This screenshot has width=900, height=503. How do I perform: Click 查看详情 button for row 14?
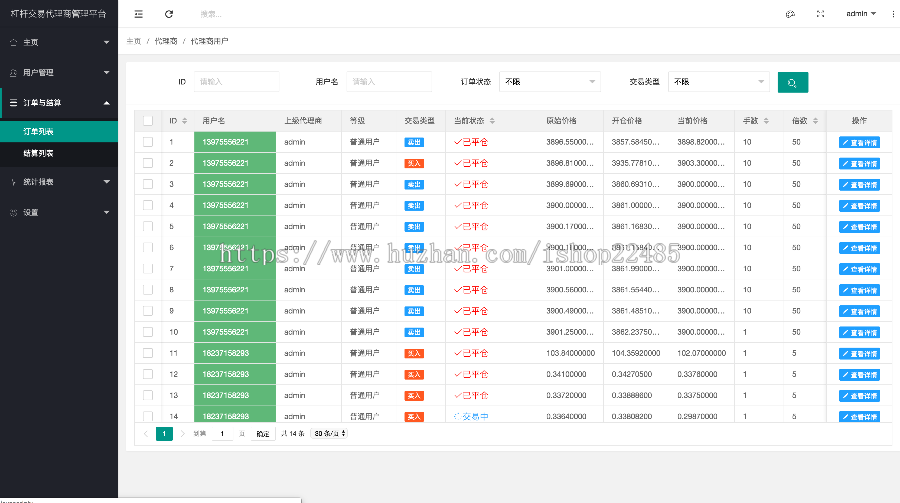pos(859,417)
